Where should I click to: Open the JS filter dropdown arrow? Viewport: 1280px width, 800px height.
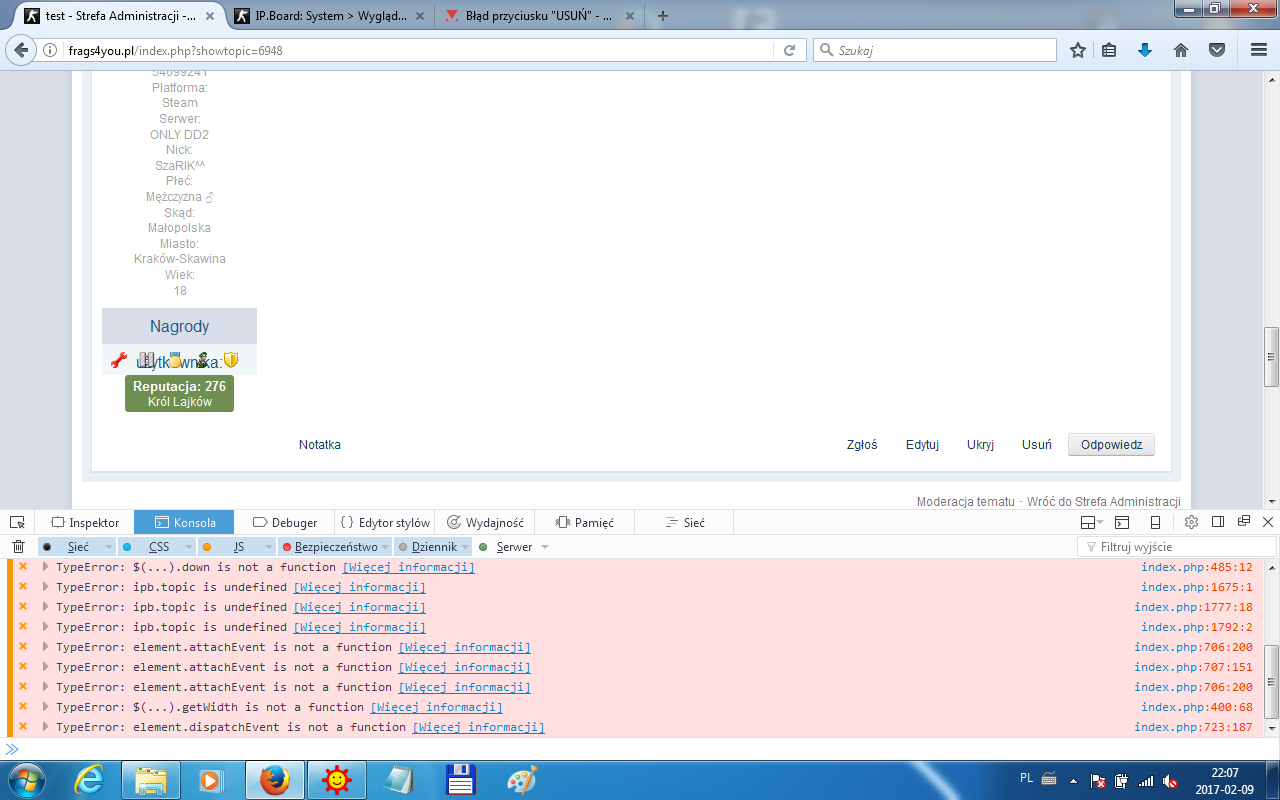pos(267,547)
